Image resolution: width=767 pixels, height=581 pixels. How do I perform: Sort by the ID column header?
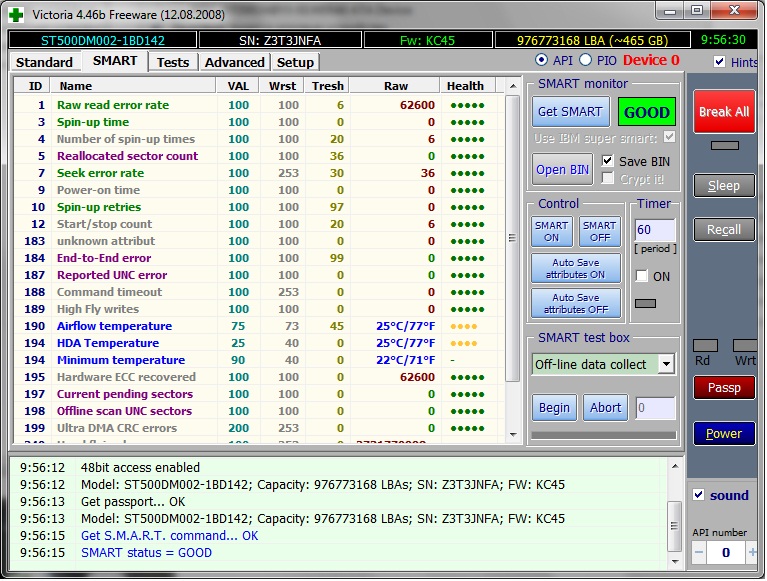pyautogui.click(x=32, y=86)
